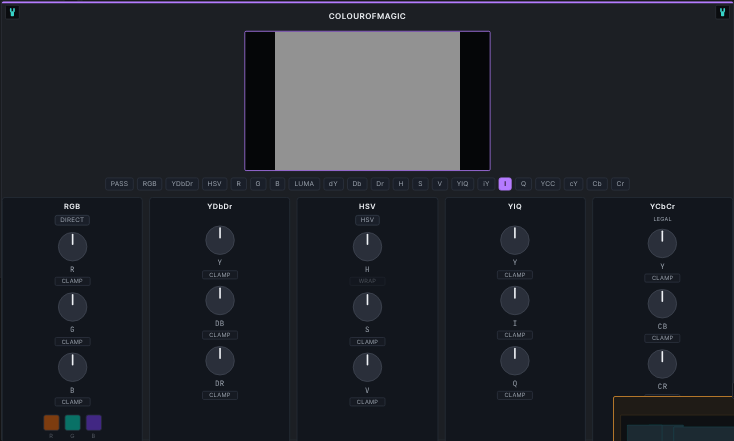Select the Dr view mode button
This screenshot has width=734, height=441.
(x=380, y=184)
